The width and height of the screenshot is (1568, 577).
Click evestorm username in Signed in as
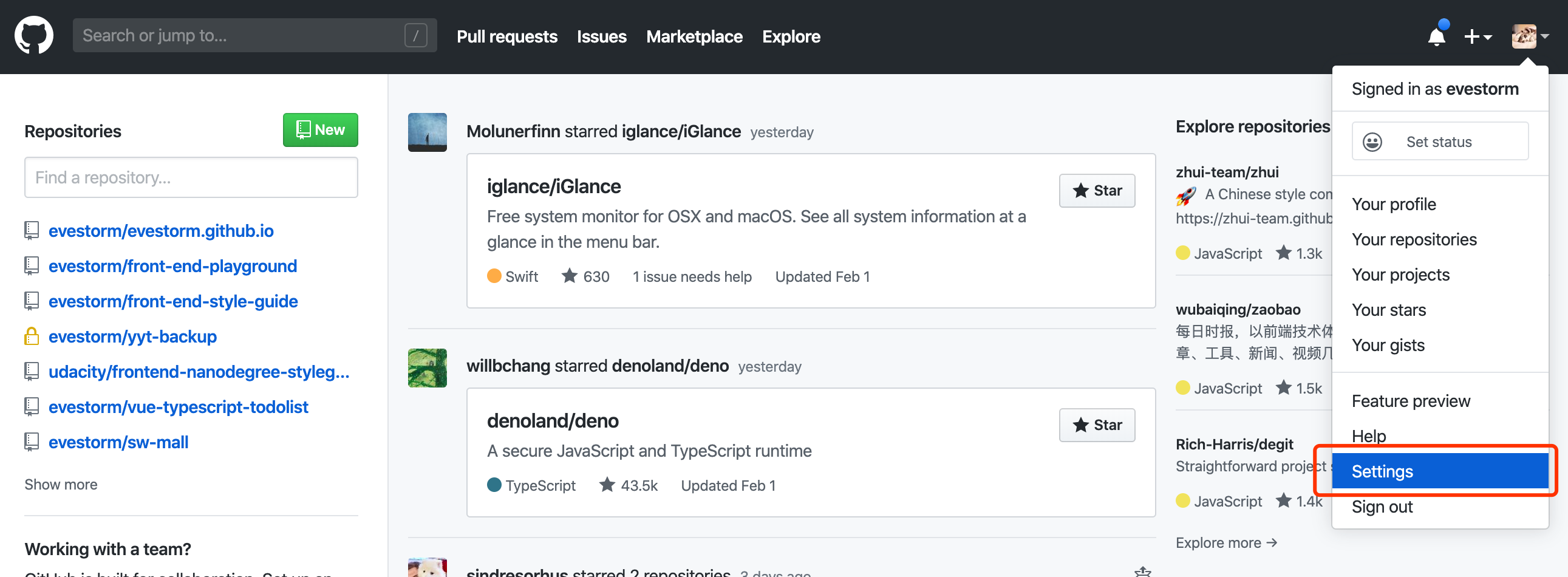click(1482, 89)
